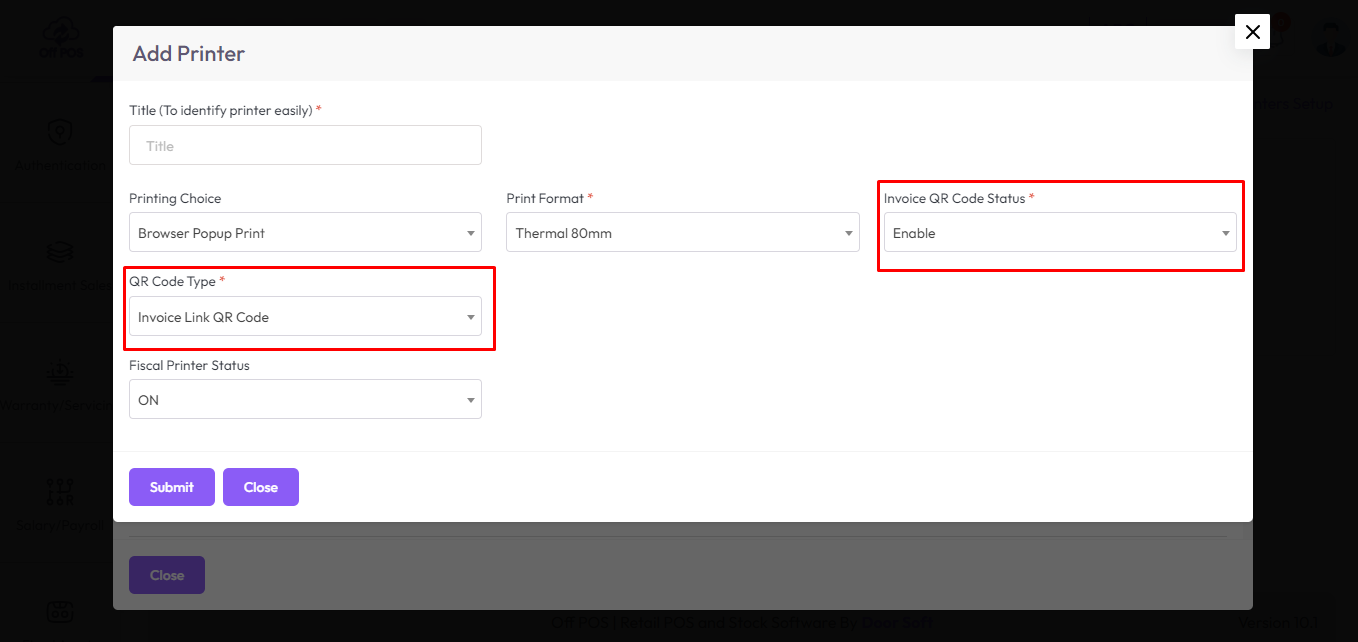Click the Warranty Service icon in the sidebar
The image size is (1358, 642).
pos(60,372)
